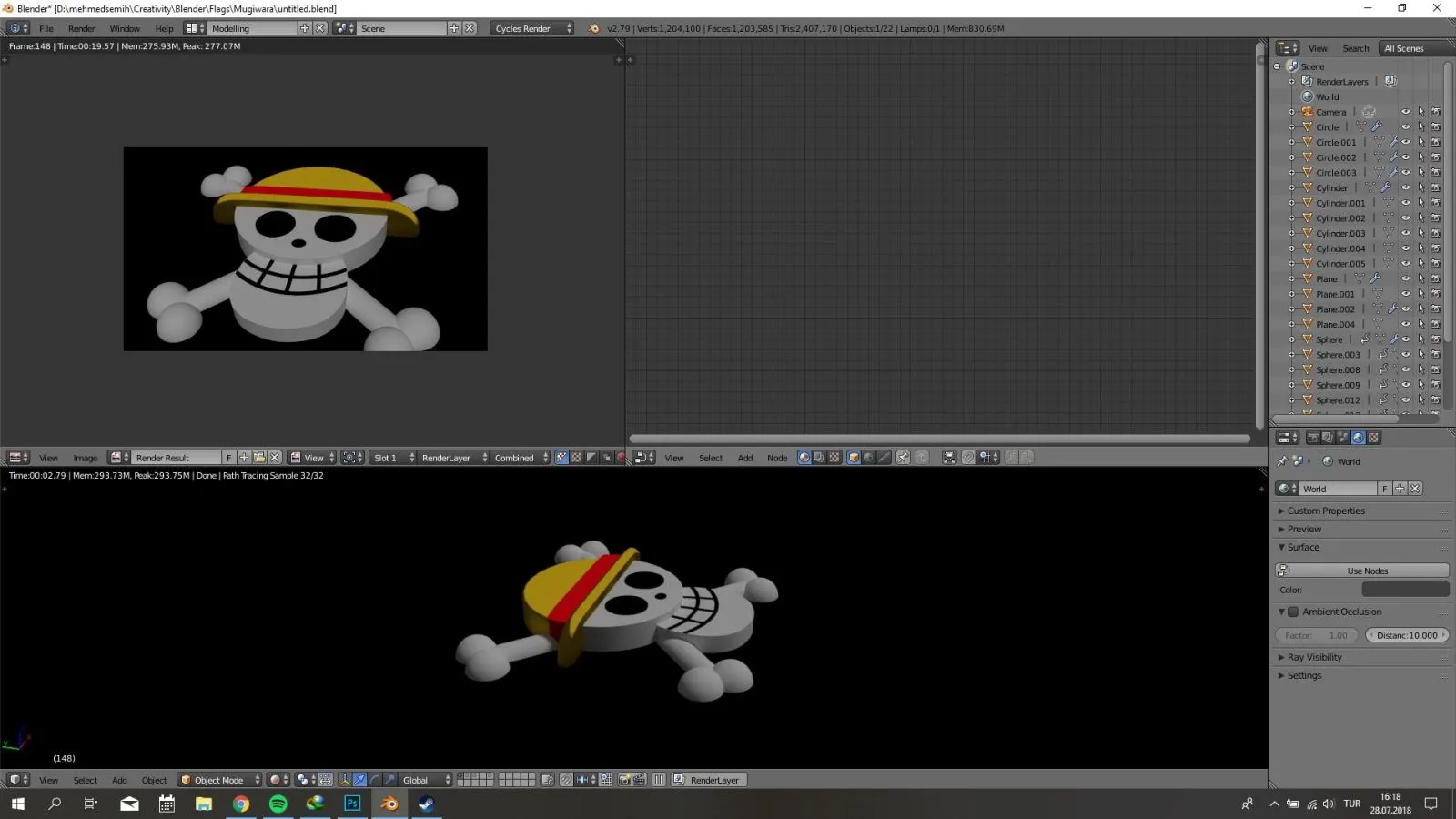Open Photoshop from the taskbar

point(352,804)
